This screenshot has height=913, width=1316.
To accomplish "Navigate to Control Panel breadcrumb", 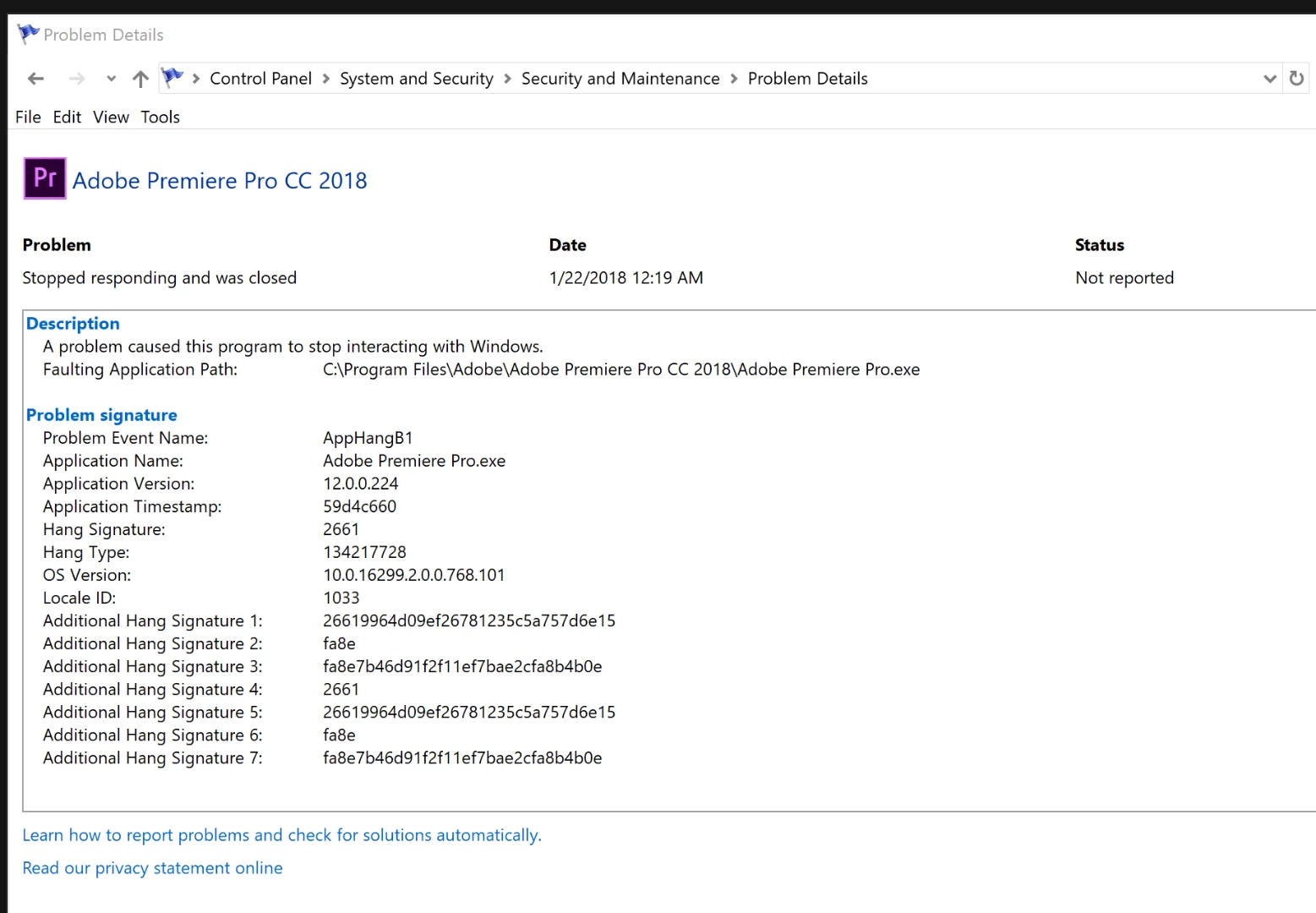I will (260, 79).
